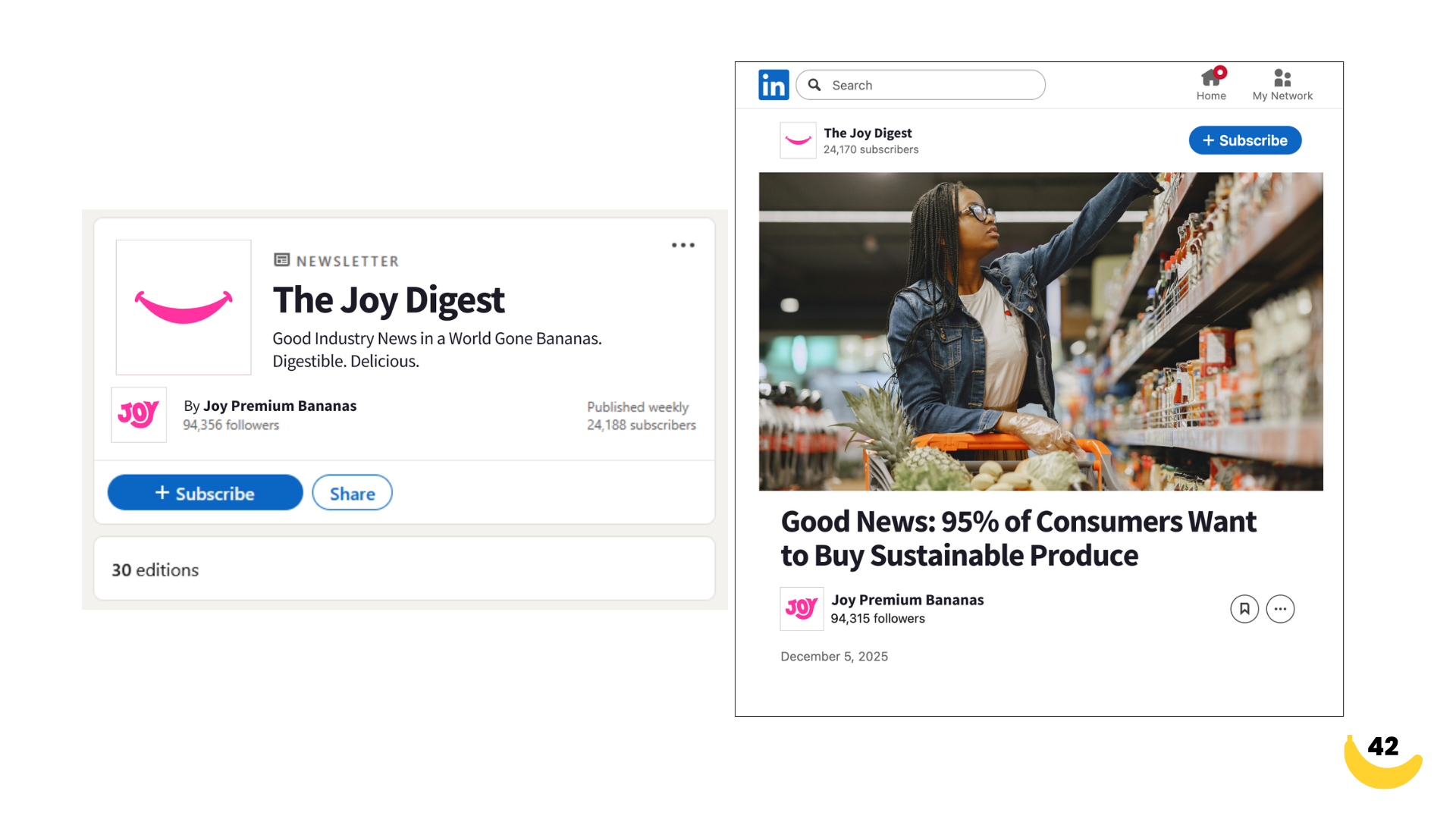The width and height of the screenshot is (1456, 819).
Task: Open the grocery shopper article image
Action: pyautogui.click(x=1040, y=331)
